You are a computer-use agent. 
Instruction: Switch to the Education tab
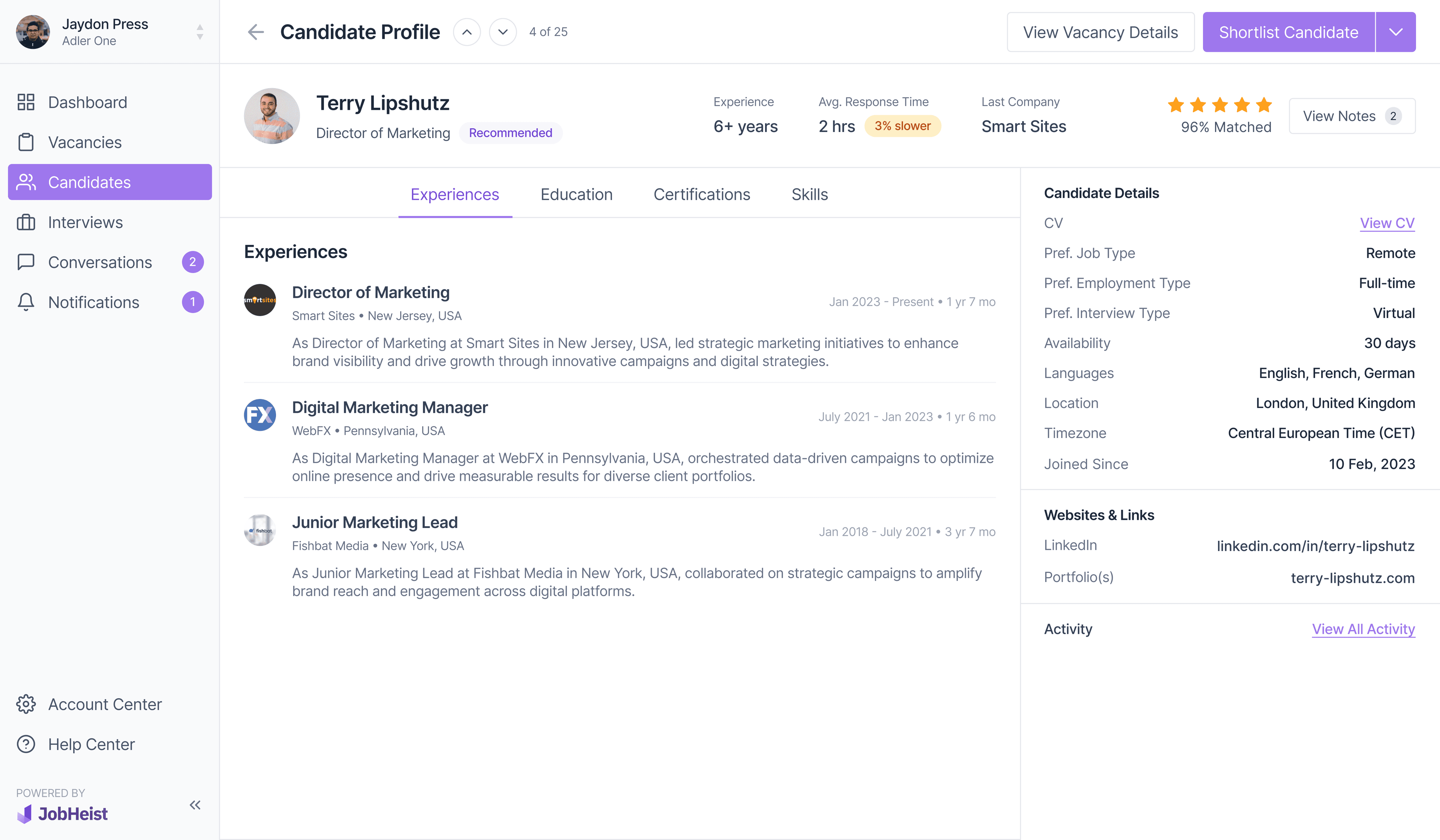[577, 194]
